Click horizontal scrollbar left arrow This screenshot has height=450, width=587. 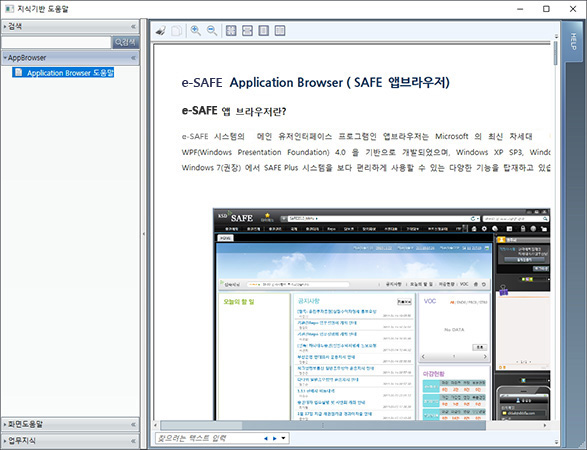pos(156,425)
